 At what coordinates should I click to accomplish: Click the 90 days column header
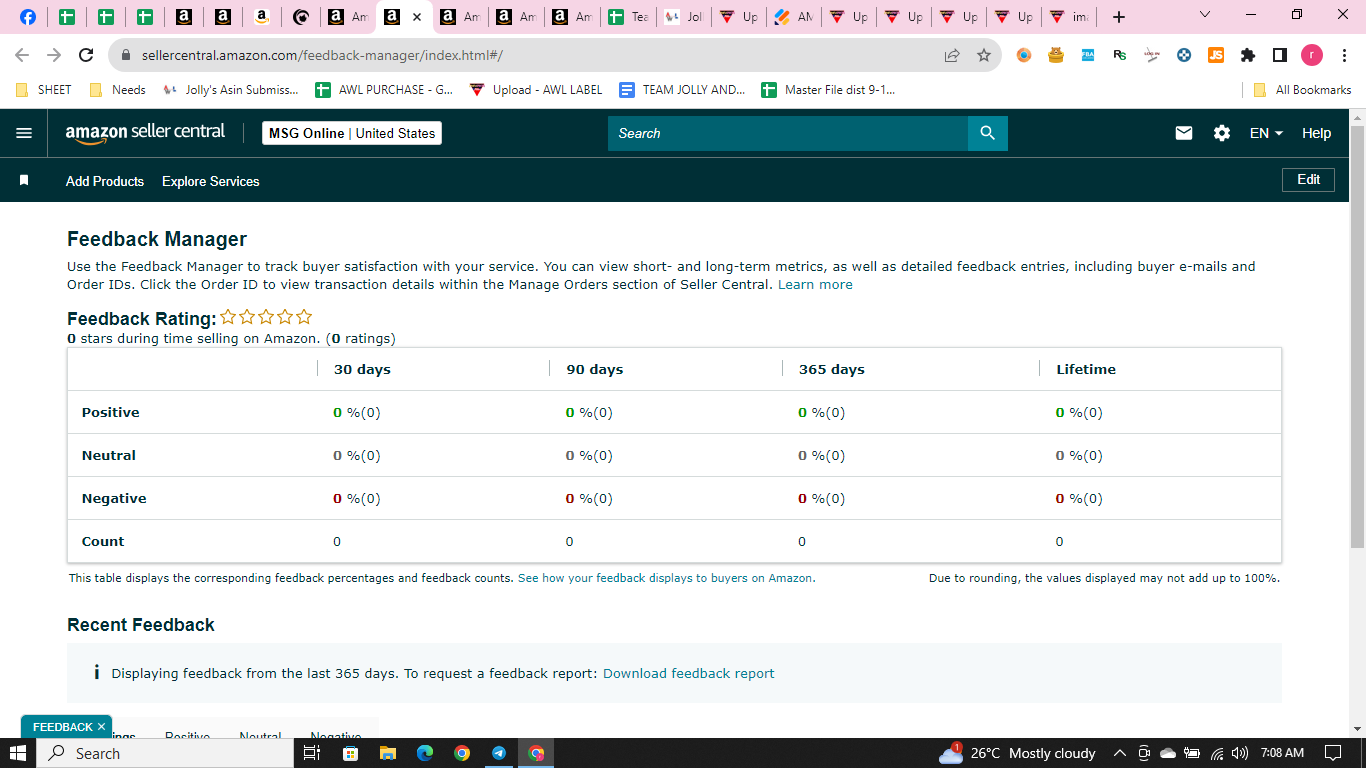pos(595,369)
